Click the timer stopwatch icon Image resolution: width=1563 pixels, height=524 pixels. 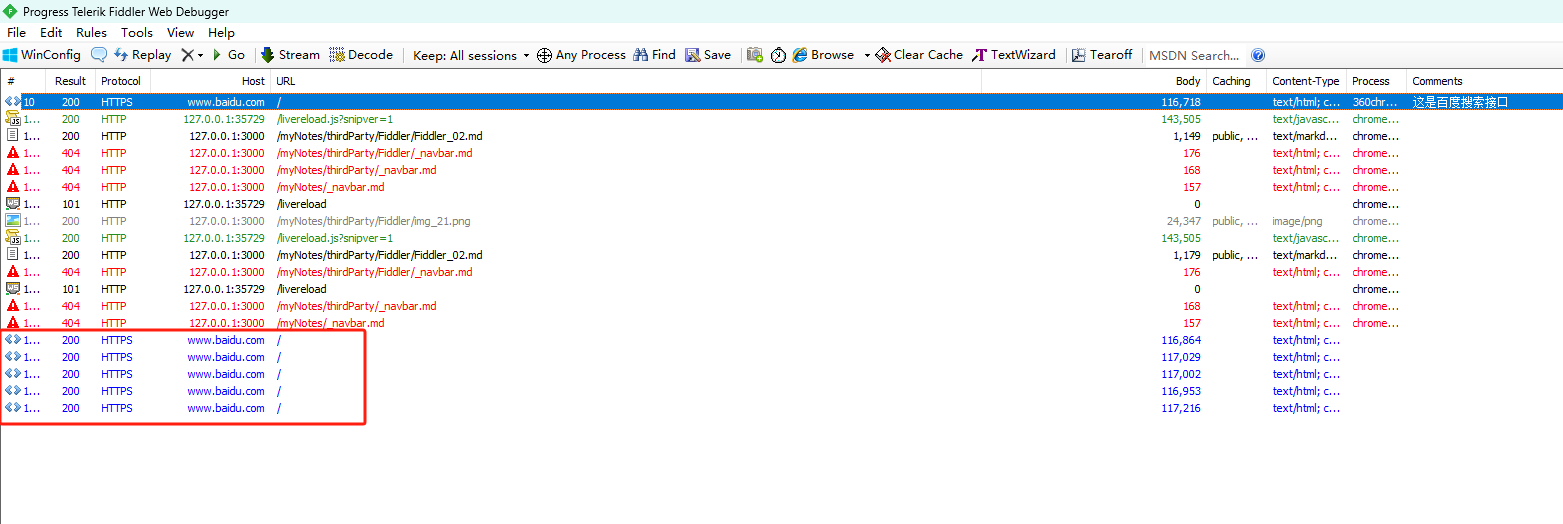tap(779, 55)
